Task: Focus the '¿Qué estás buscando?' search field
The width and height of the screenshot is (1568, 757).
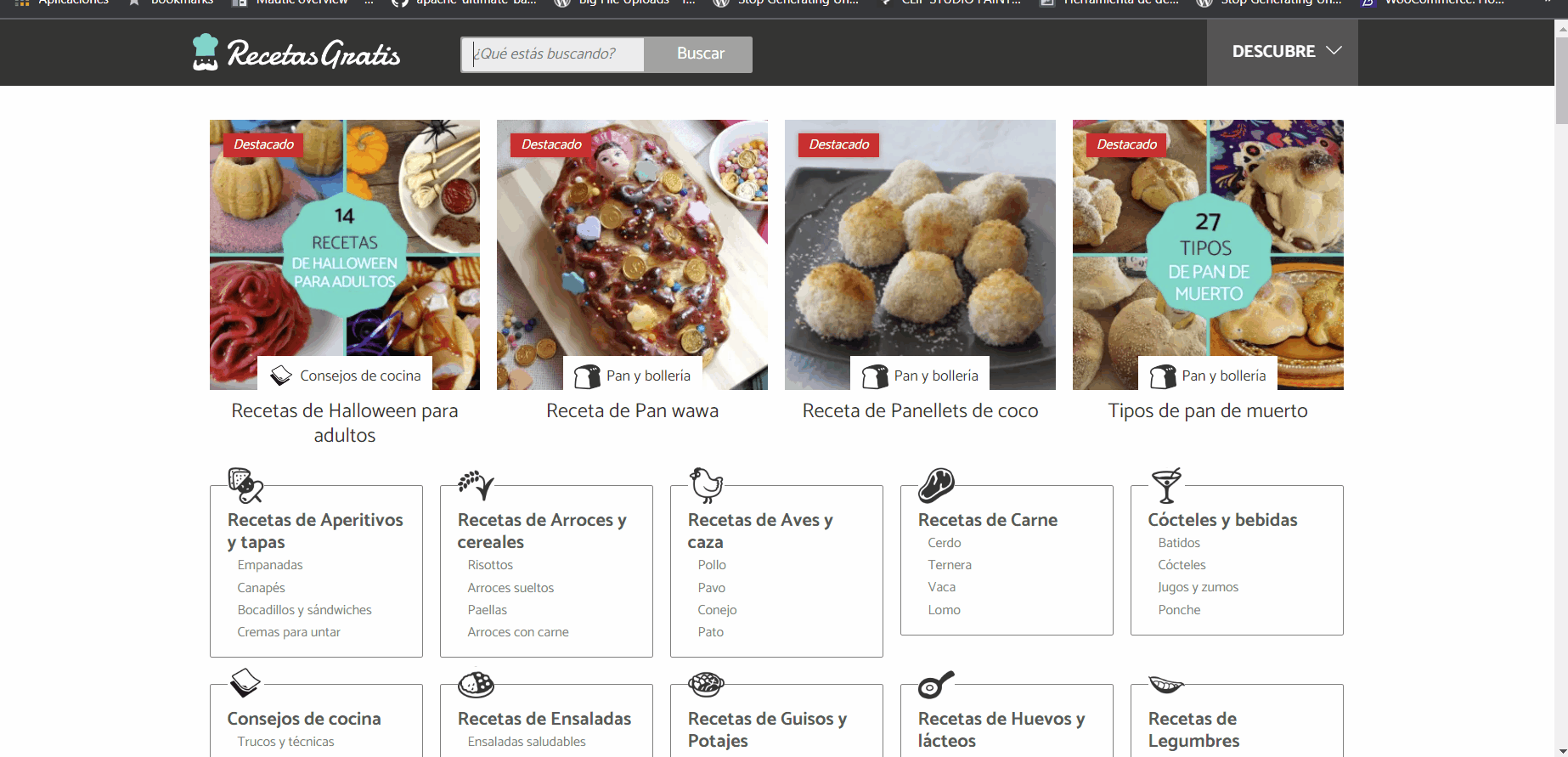Action: pyautogui.click(x=553, y=54)
